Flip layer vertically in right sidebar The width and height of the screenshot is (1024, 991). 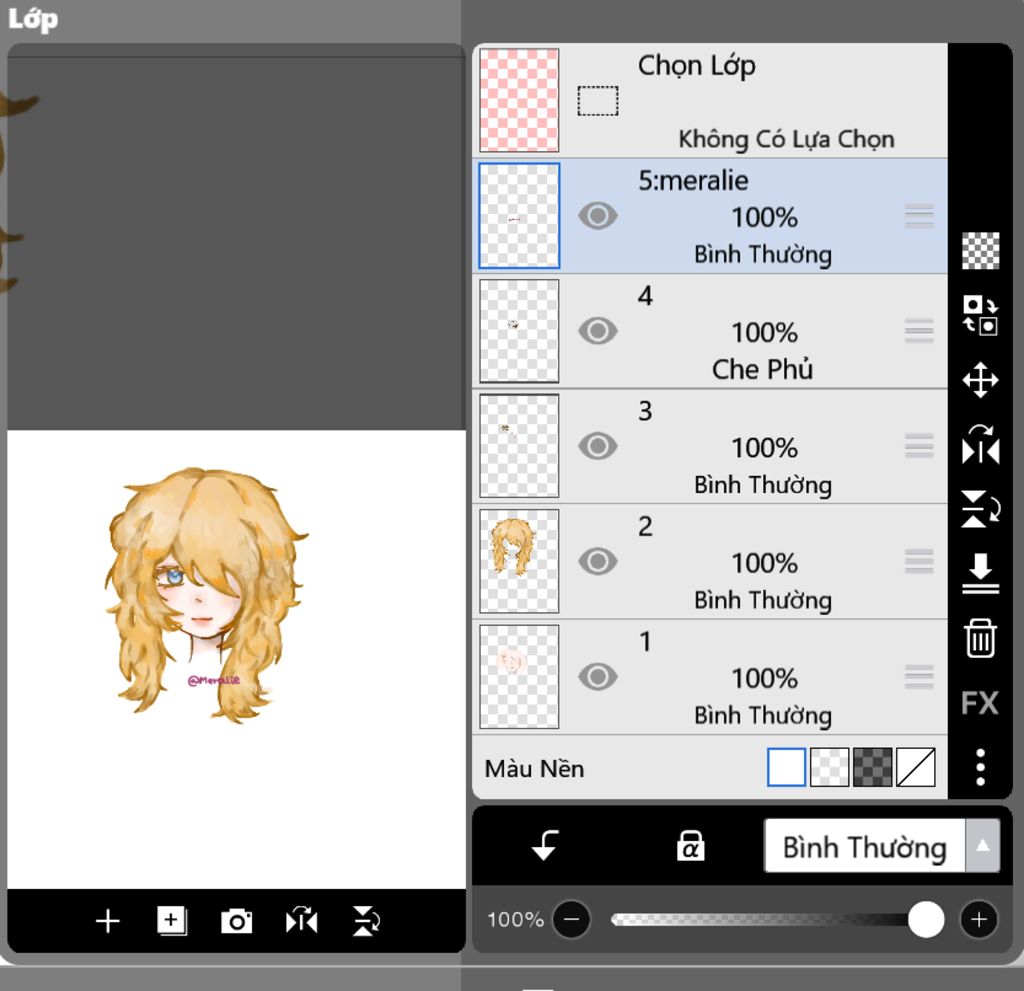[980, 509]
